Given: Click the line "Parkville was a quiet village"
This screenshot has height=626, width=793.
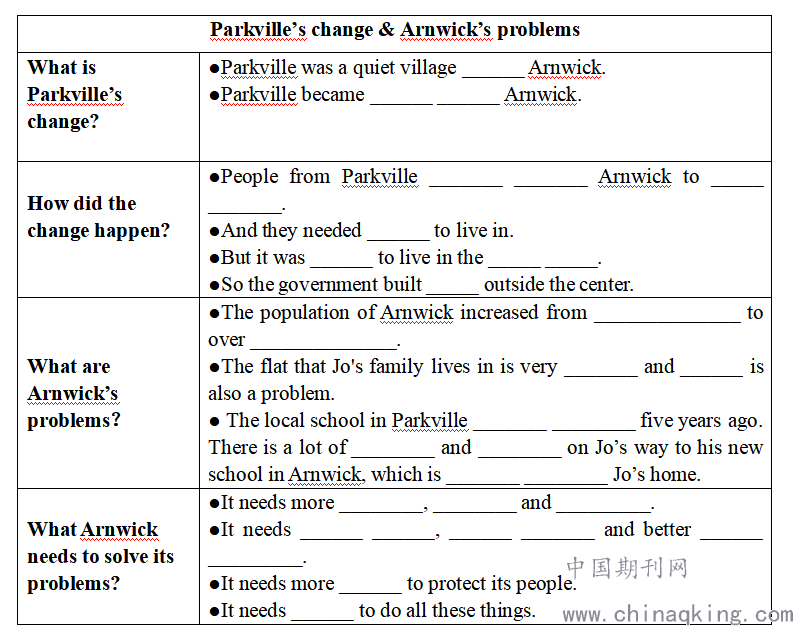Looking at the screenshot, I should (x=407, y=68).
